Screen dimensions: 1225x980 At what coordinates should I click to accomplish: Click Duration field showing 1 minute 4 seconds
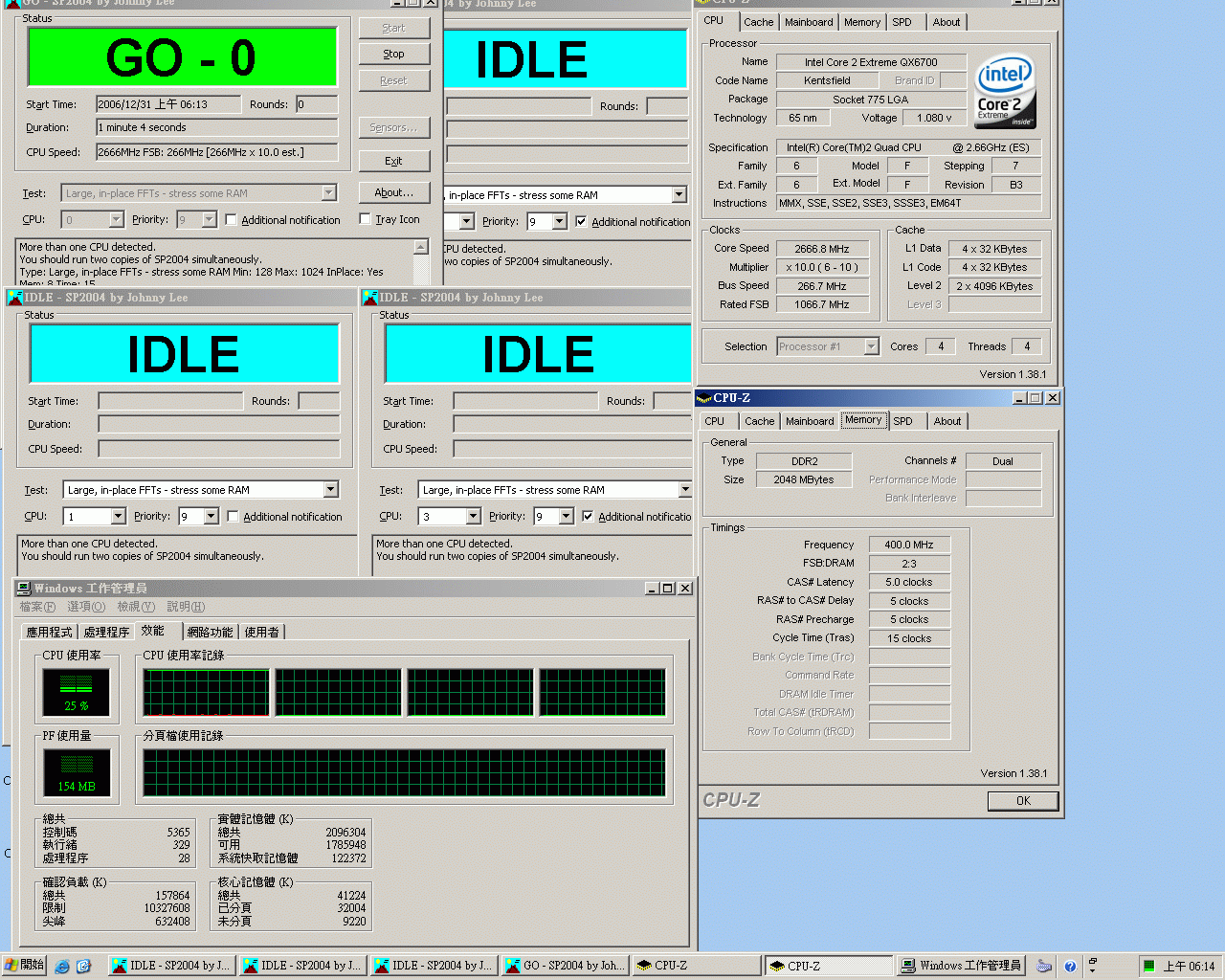click(x=216, y=127)
